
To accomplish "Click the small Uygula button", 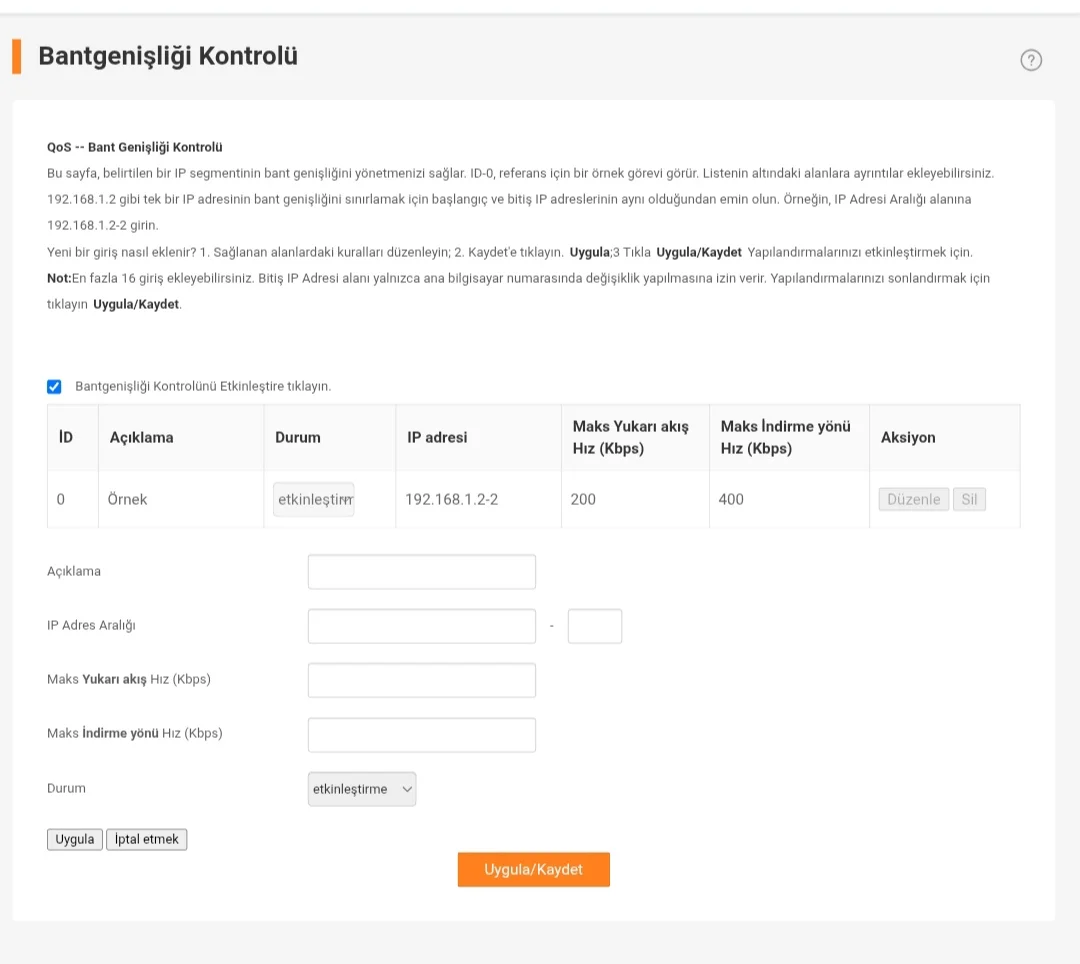I will pyautogui.click(x=75, y=839).
